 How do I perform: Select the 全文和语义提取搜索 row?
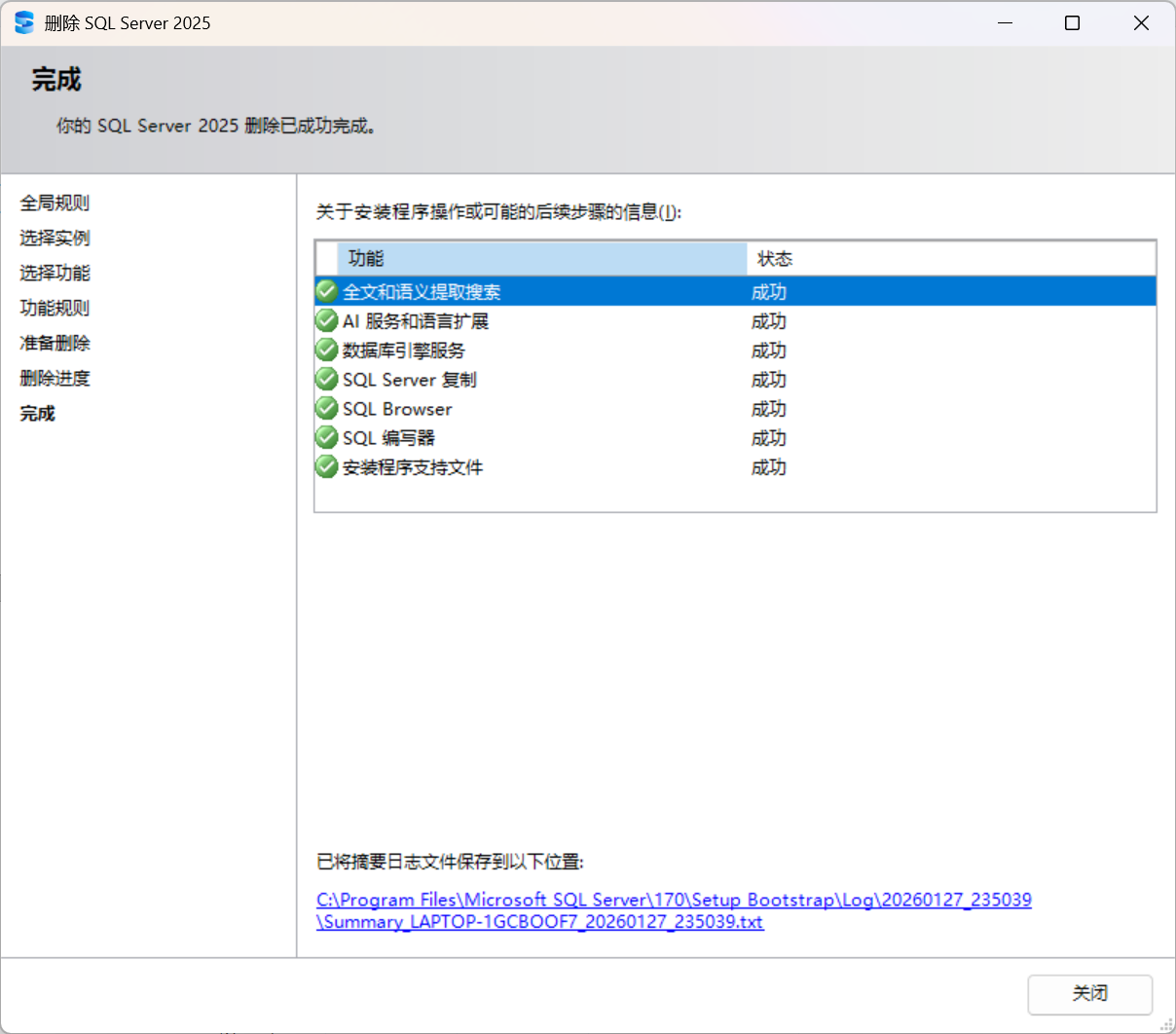[735, 291]
